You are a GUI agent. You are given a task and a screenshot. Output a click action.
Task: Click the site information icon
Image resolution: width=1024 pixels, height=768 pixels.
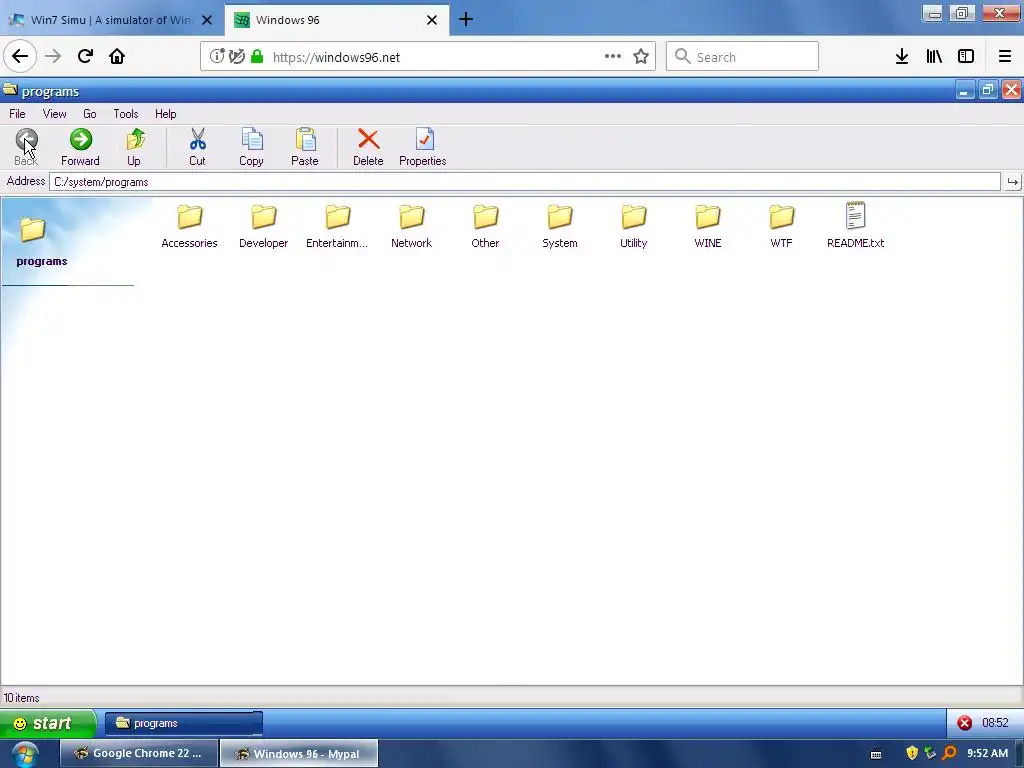(217, 56)
